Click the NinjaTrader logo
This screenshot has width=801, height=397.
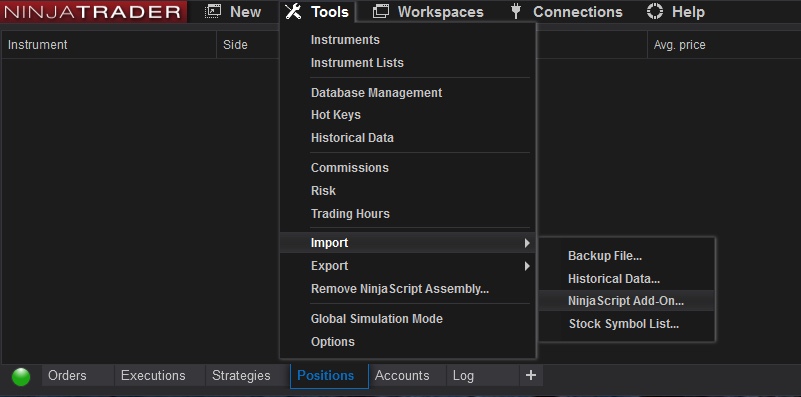pyautogui.click(x=93, y=12)
